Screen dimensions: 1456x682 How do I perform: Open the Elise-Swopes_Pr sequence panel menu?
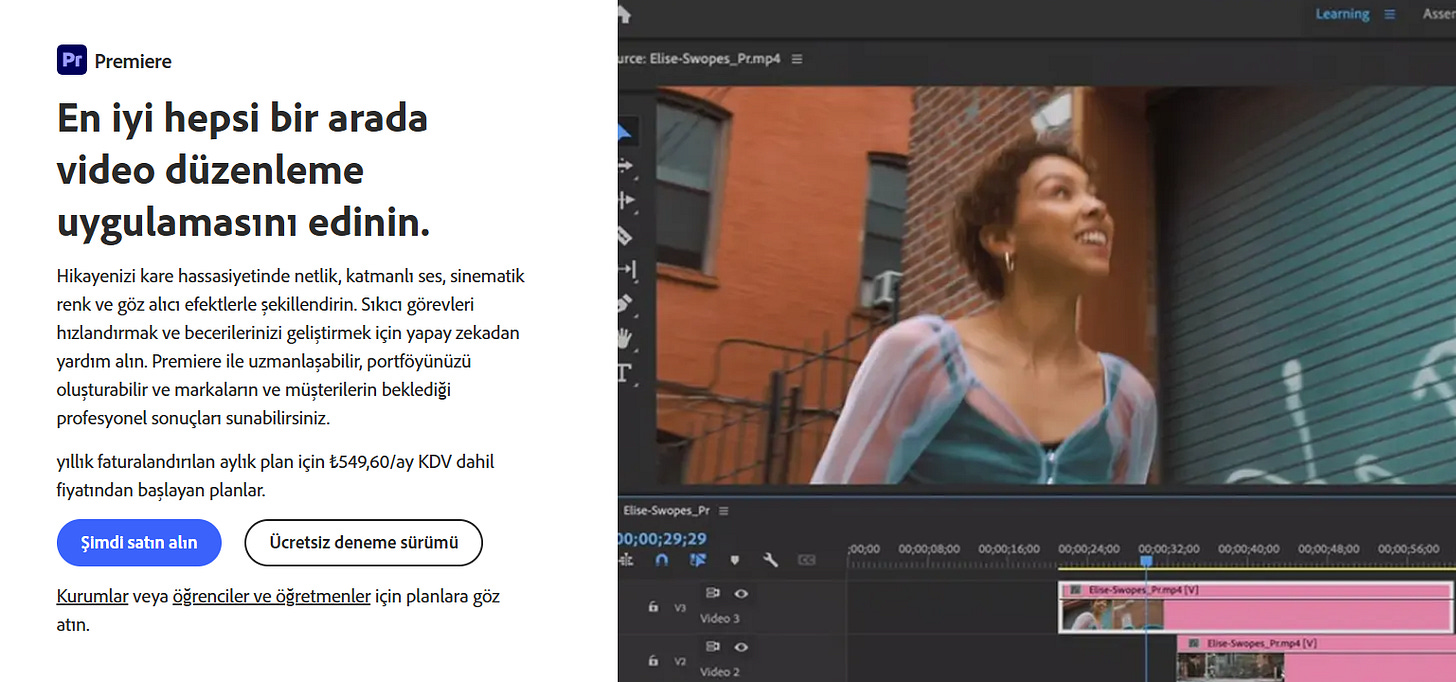click(x=724, y=510)
